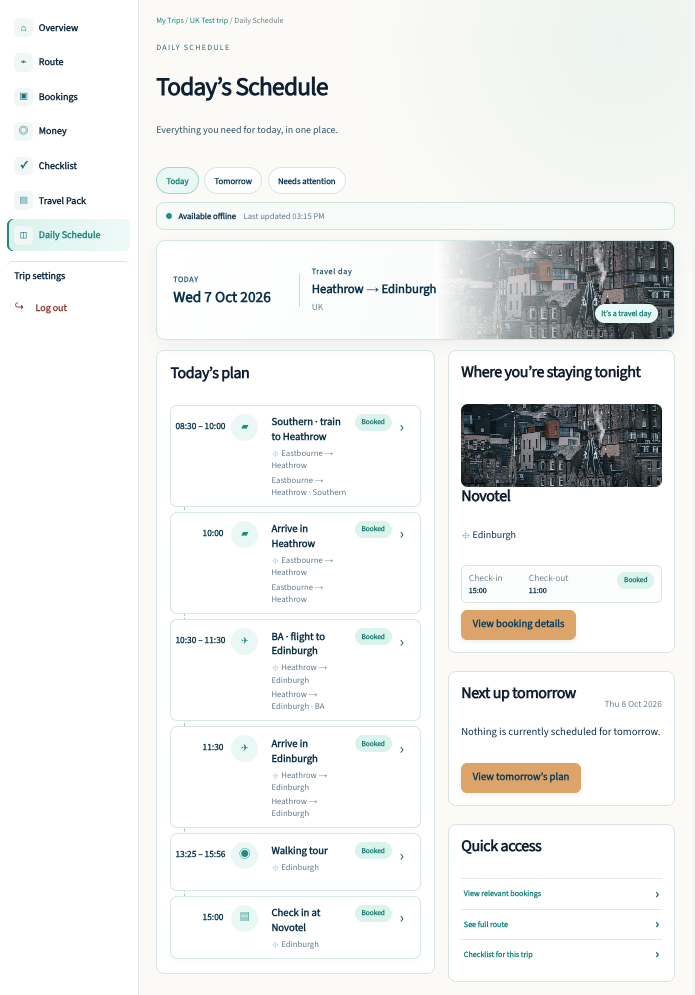Click the Log out arrow icon
The height and width of the screenshot is (995, 695).
pos(20,306)
